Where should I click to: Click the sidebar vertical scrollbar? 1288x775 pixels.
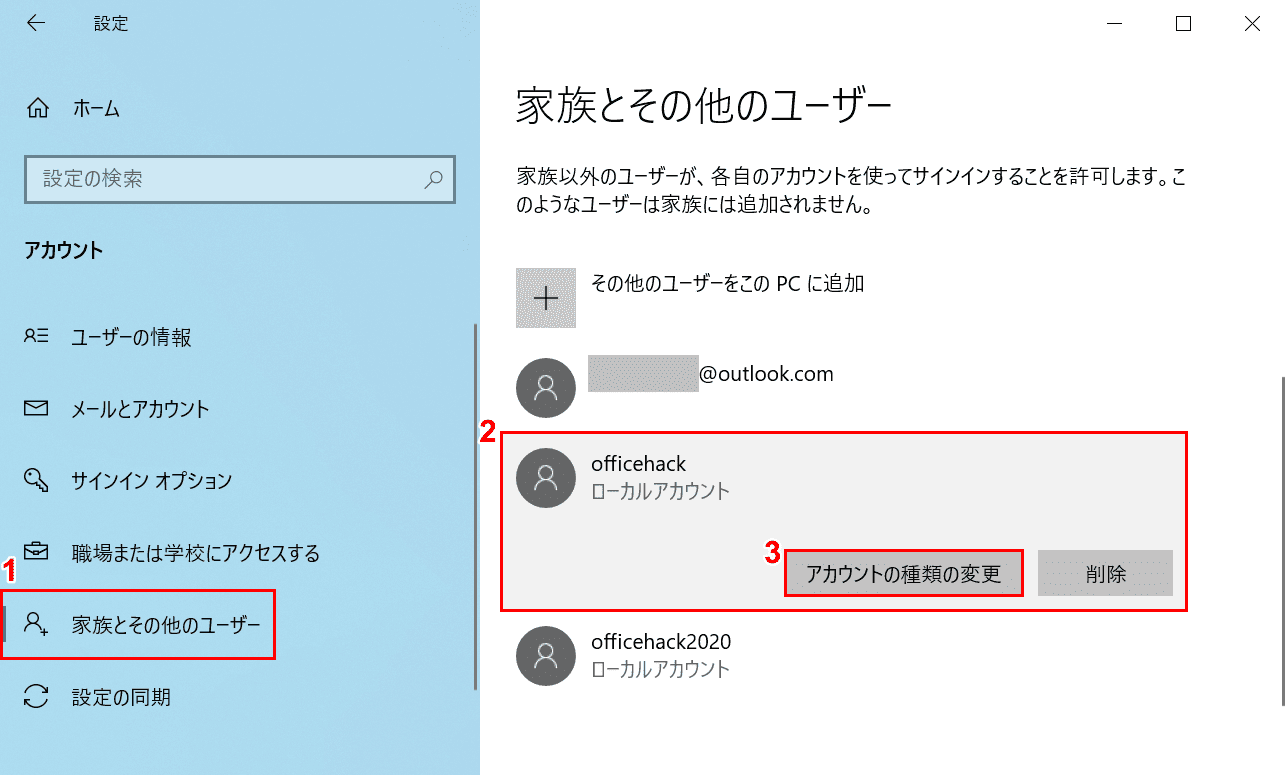pos(476,506)
